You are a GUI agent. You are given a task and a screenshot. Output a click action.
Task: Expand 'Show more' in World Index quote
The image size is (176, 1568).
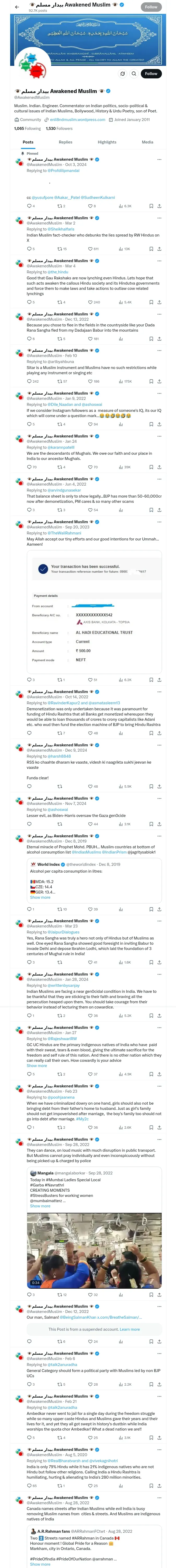tap(40, 897)
